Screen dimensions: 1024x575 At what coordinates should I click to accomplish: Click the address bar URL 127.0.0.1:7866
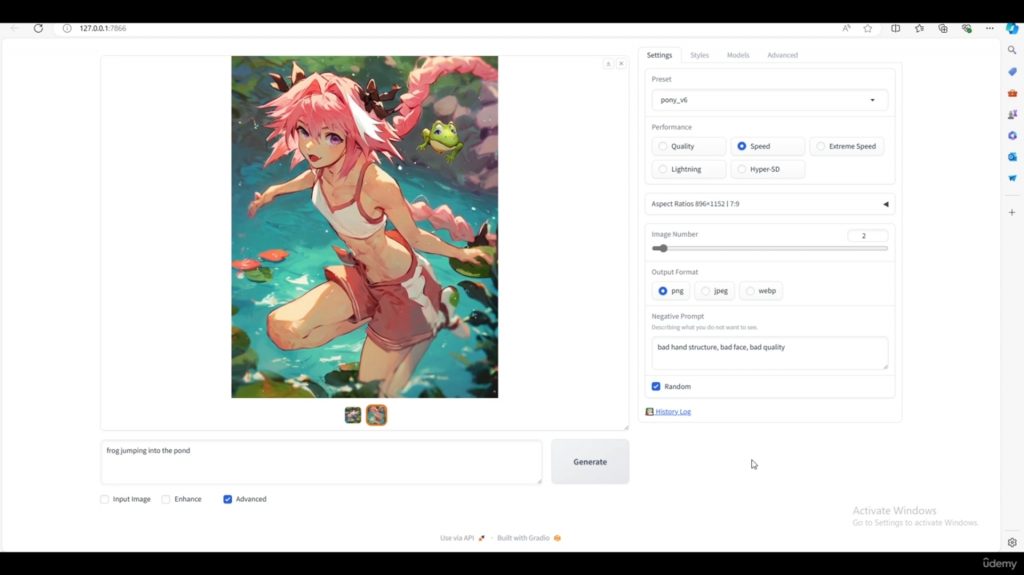click(x=103, y=28)
